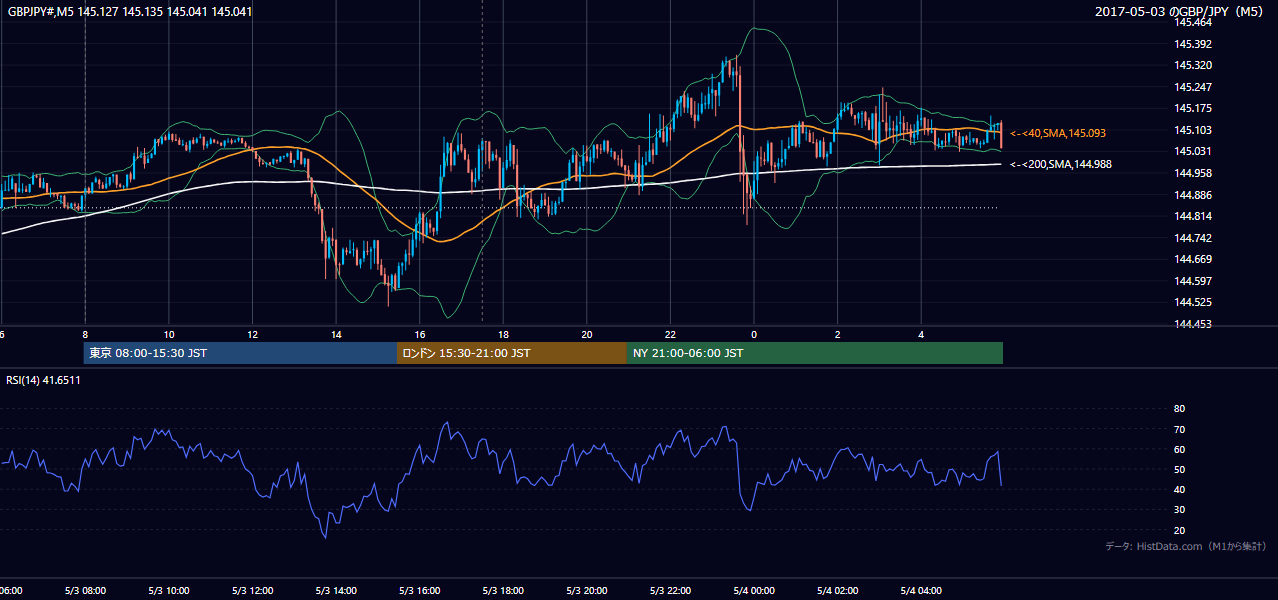Click hour 18 on the price chart axis
The width and height of the screenshot is (1278, 600).
(503, 334)
